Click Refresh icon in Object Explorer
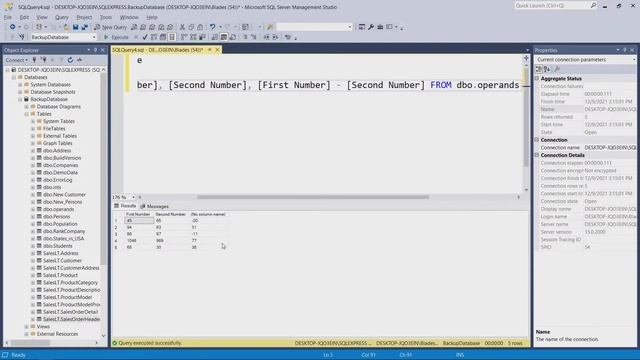This screenshot has height=360, width=640. [70, 60]
